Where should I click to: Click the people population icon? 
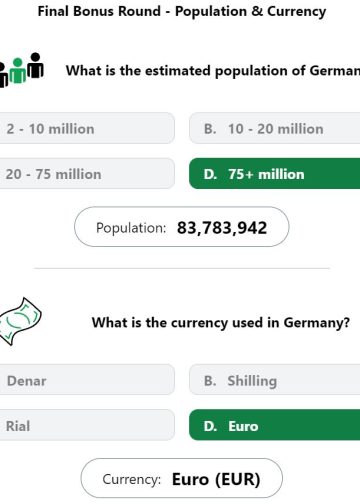click(x=22, y=70)
